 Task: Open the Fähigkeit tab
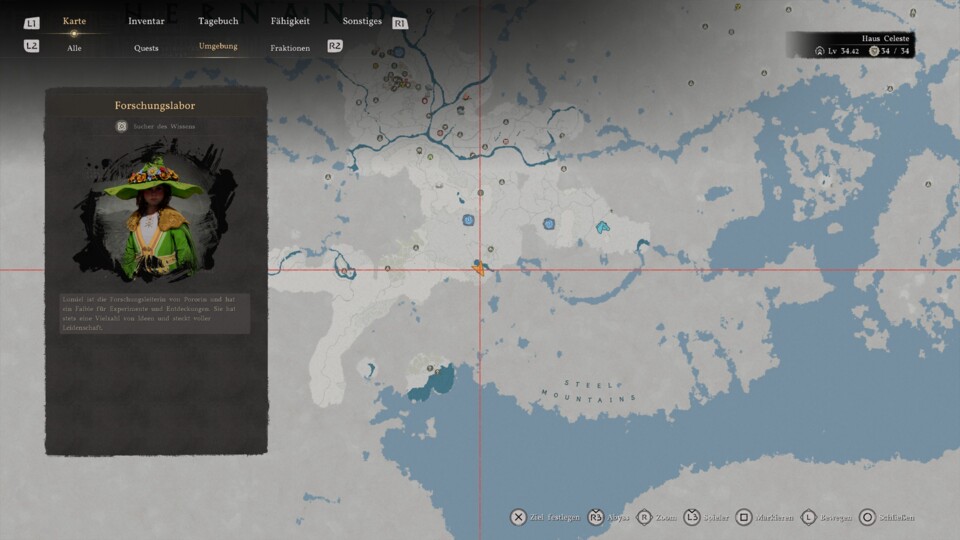pos(290,21)
